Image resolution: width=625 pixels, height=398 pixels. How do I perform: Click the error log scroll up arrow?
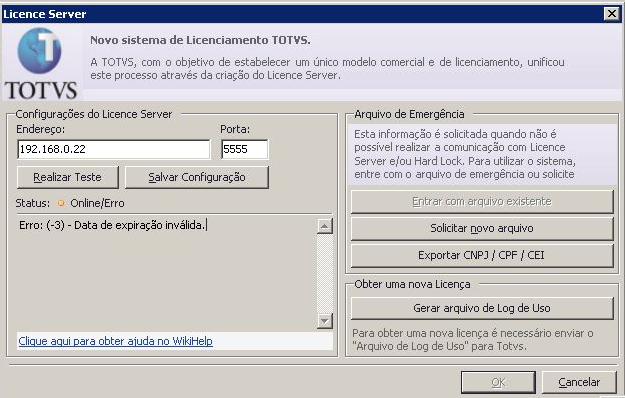point(325,226)
